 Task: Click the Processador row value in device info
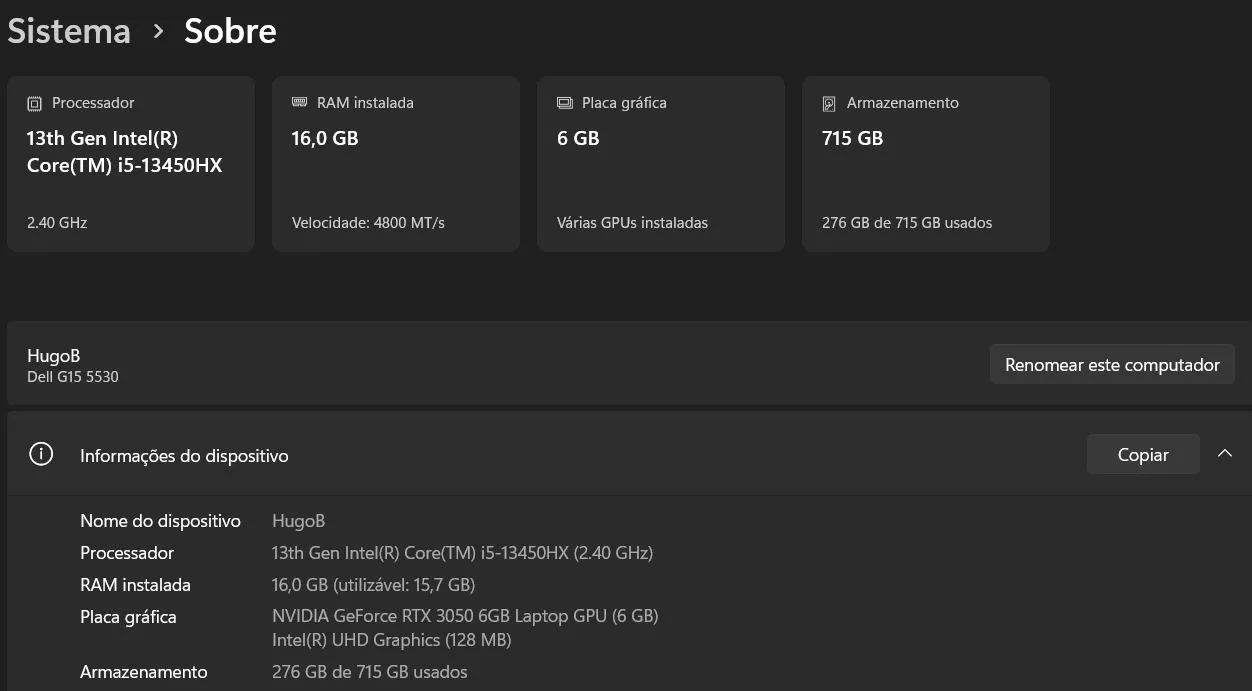462,553
